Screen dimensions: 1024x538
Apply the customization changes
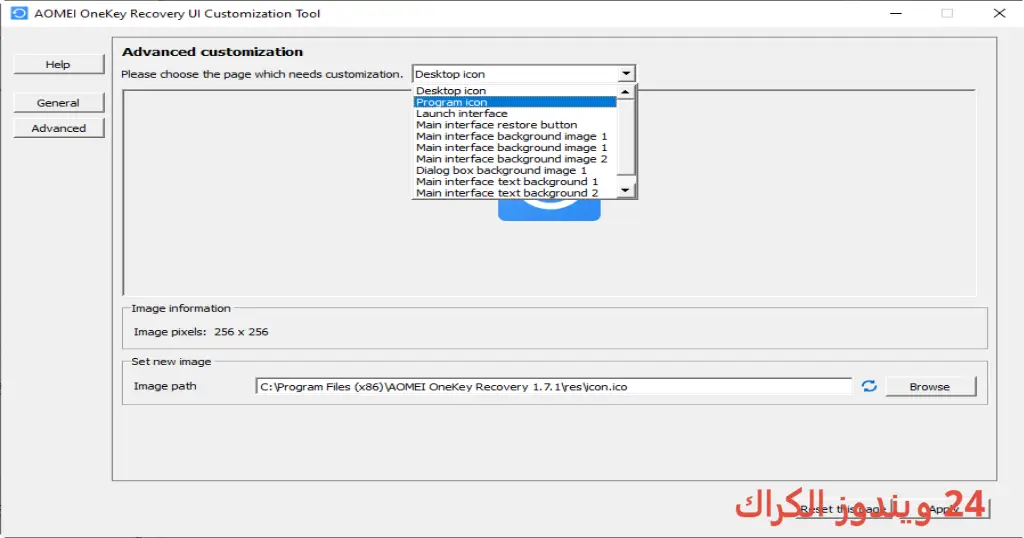point(944,509)
